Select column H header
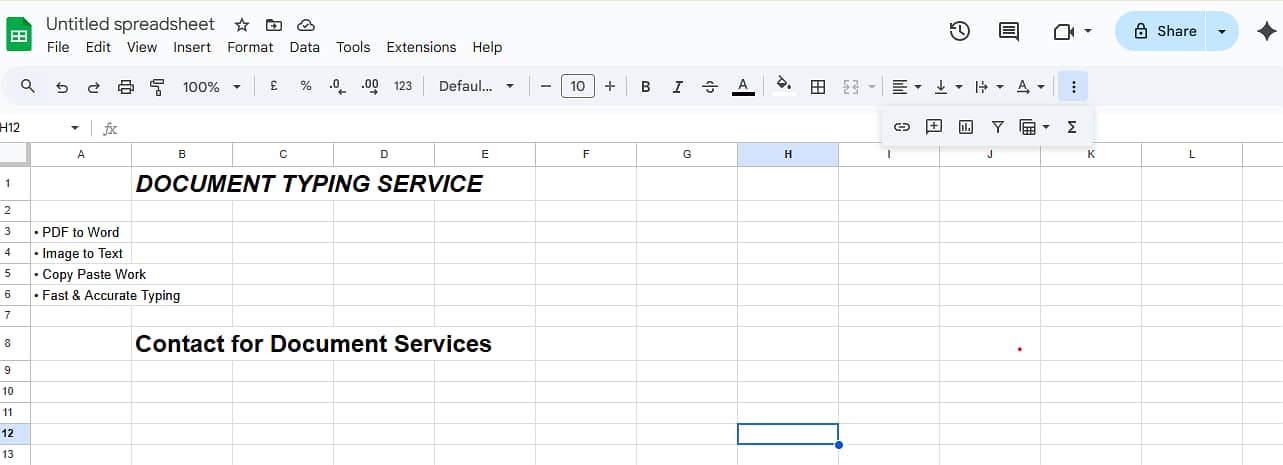 (788, 154)
